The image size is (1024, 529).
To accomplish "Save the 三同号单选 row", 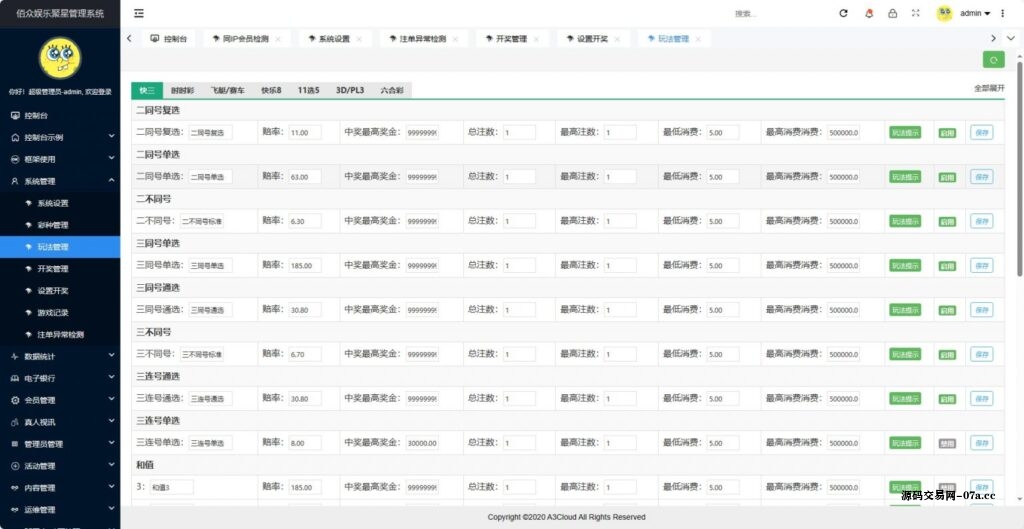I will point(982,266).
